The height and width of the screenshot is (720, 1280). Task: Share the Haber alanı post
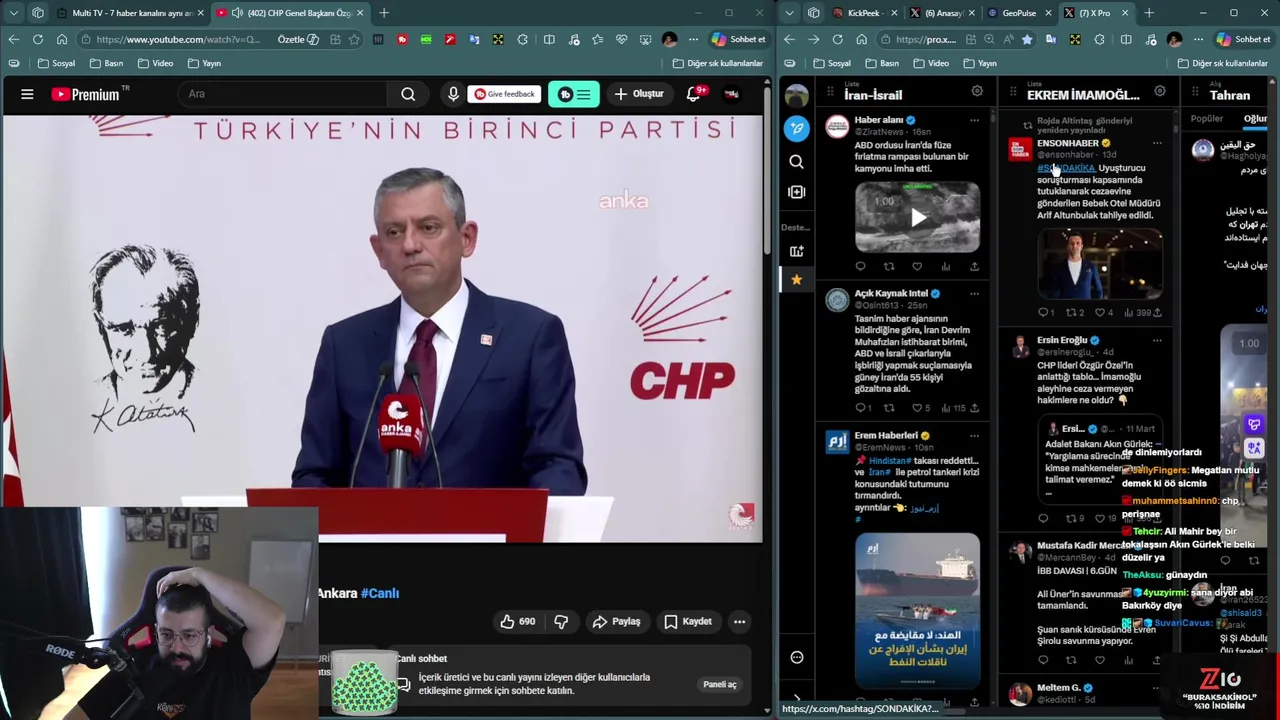click(974, 266)
